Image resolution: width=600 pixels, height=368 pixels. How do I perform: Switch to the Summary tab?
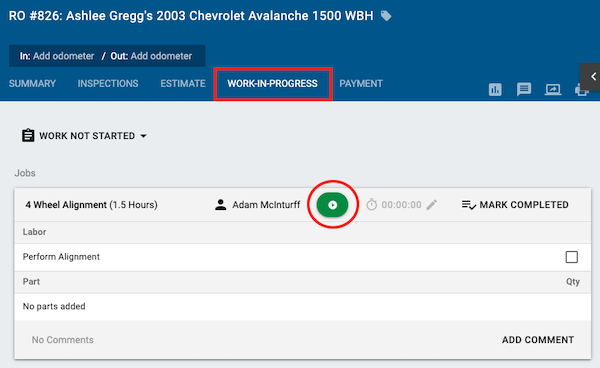32,83
